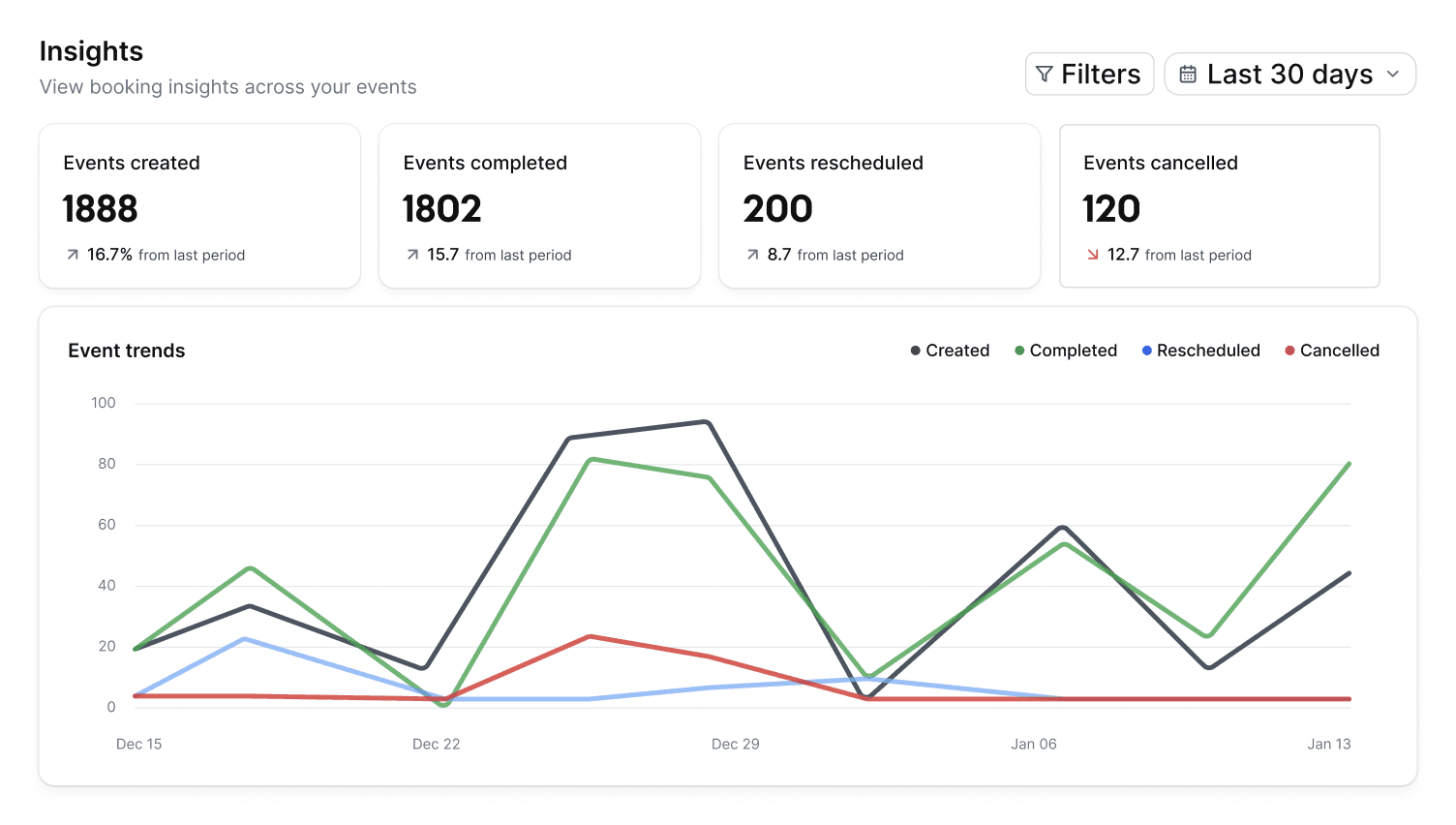Viewport: 1456px width, 825px height.
Task: Open the Filters button
Action: (x=1089, y=75)
